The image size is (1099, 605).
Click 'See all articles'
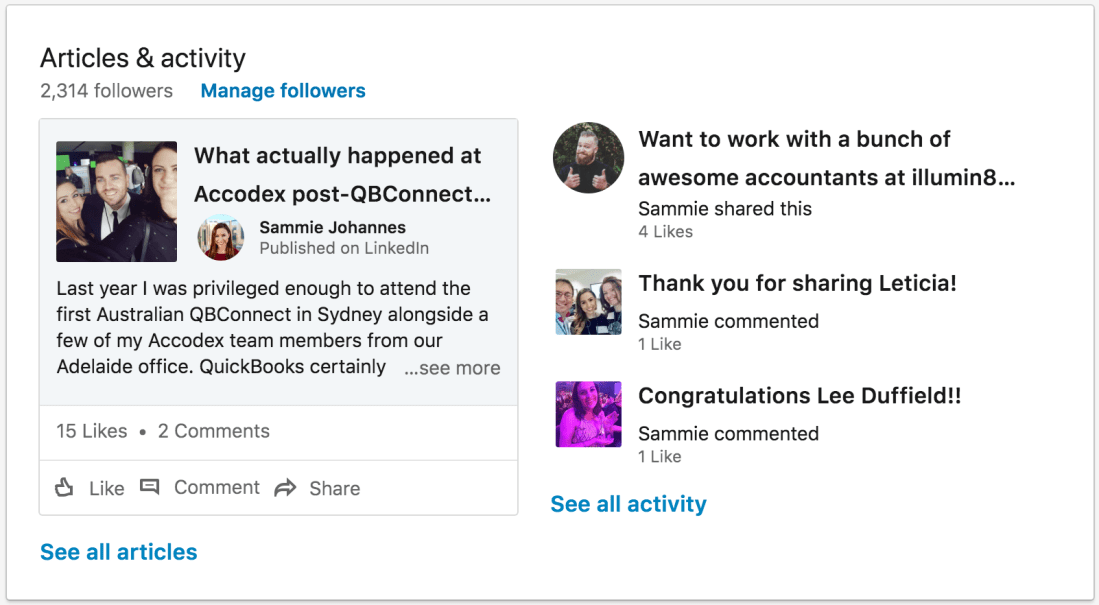(118, 551)
